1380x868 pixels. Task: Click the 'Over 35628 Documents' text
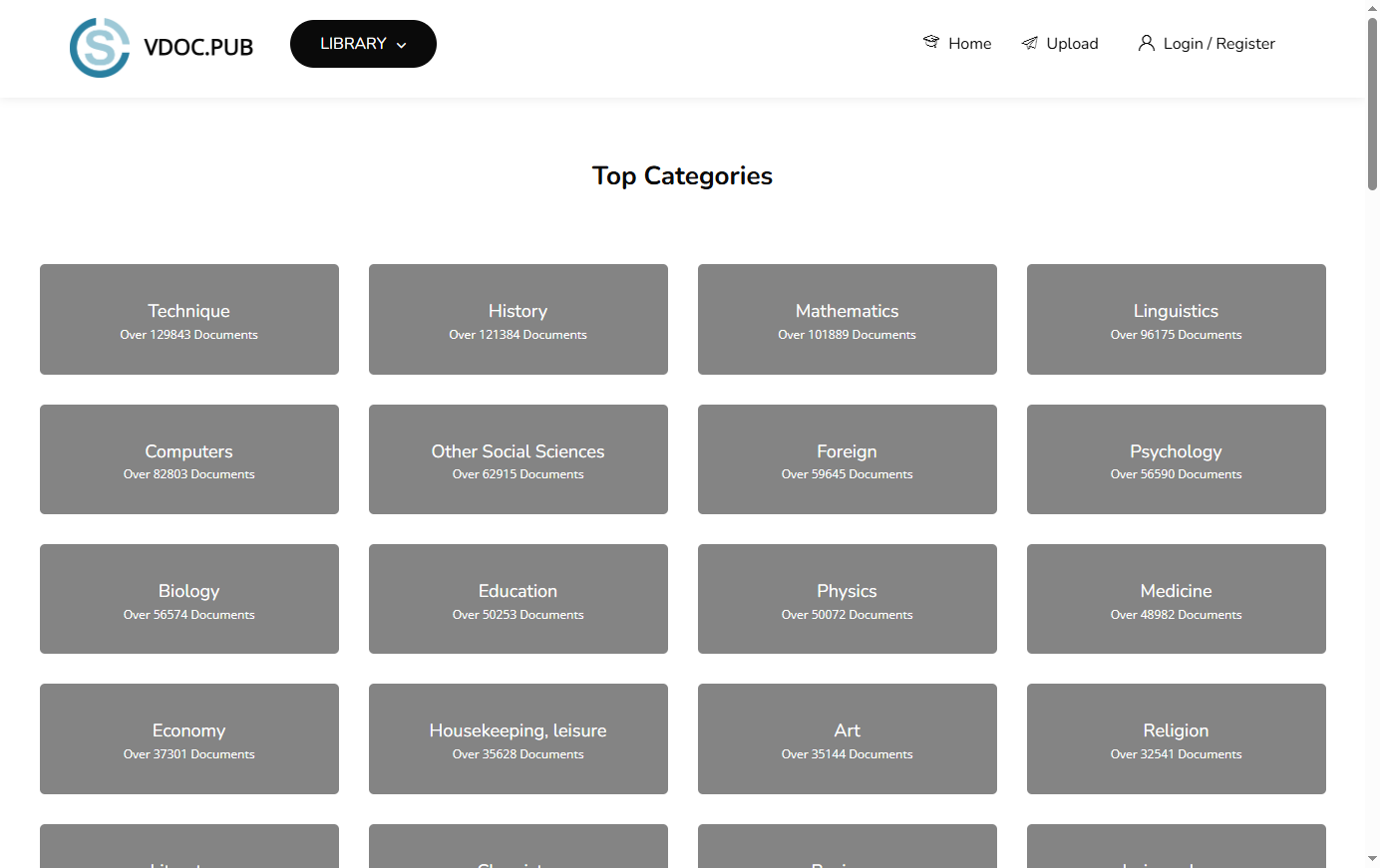pos(518,754)
